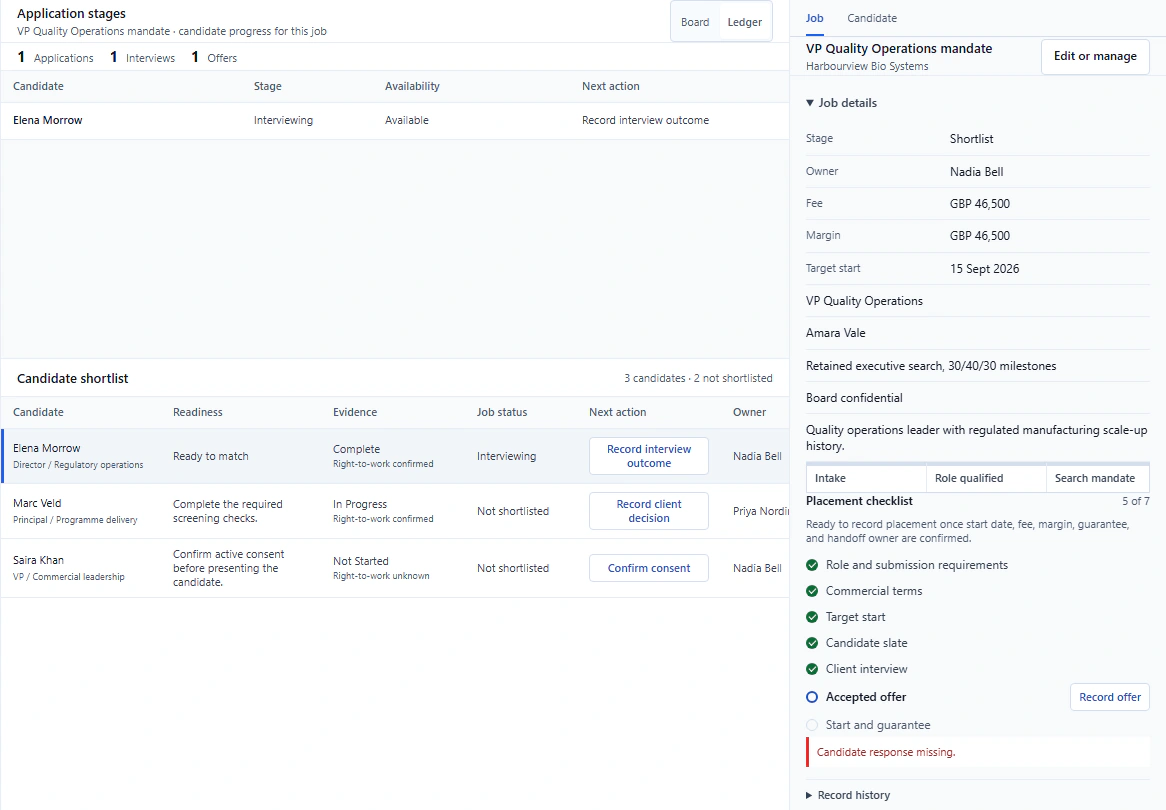Open the Job tab

(814, 18)
